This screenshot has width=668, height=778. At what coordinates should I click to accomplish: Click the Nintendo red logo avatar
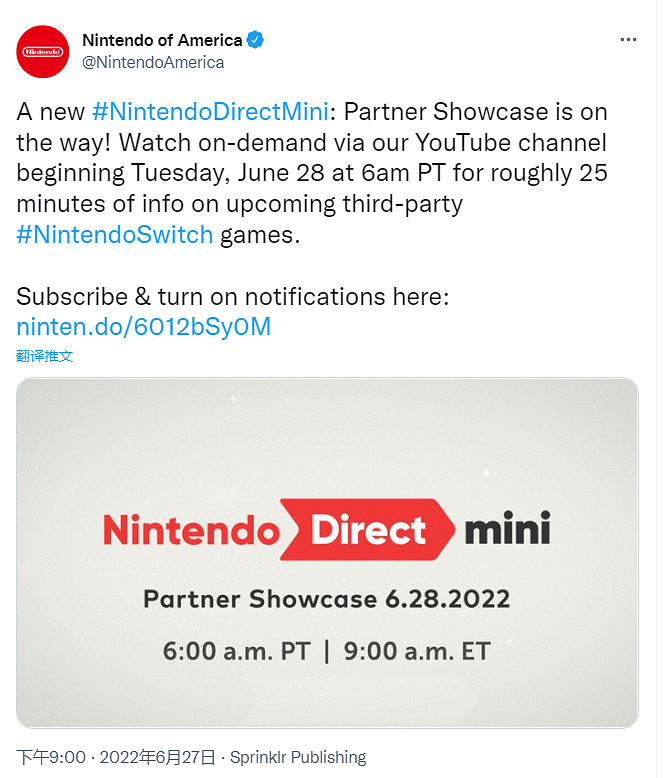click(x=43, y=51)
